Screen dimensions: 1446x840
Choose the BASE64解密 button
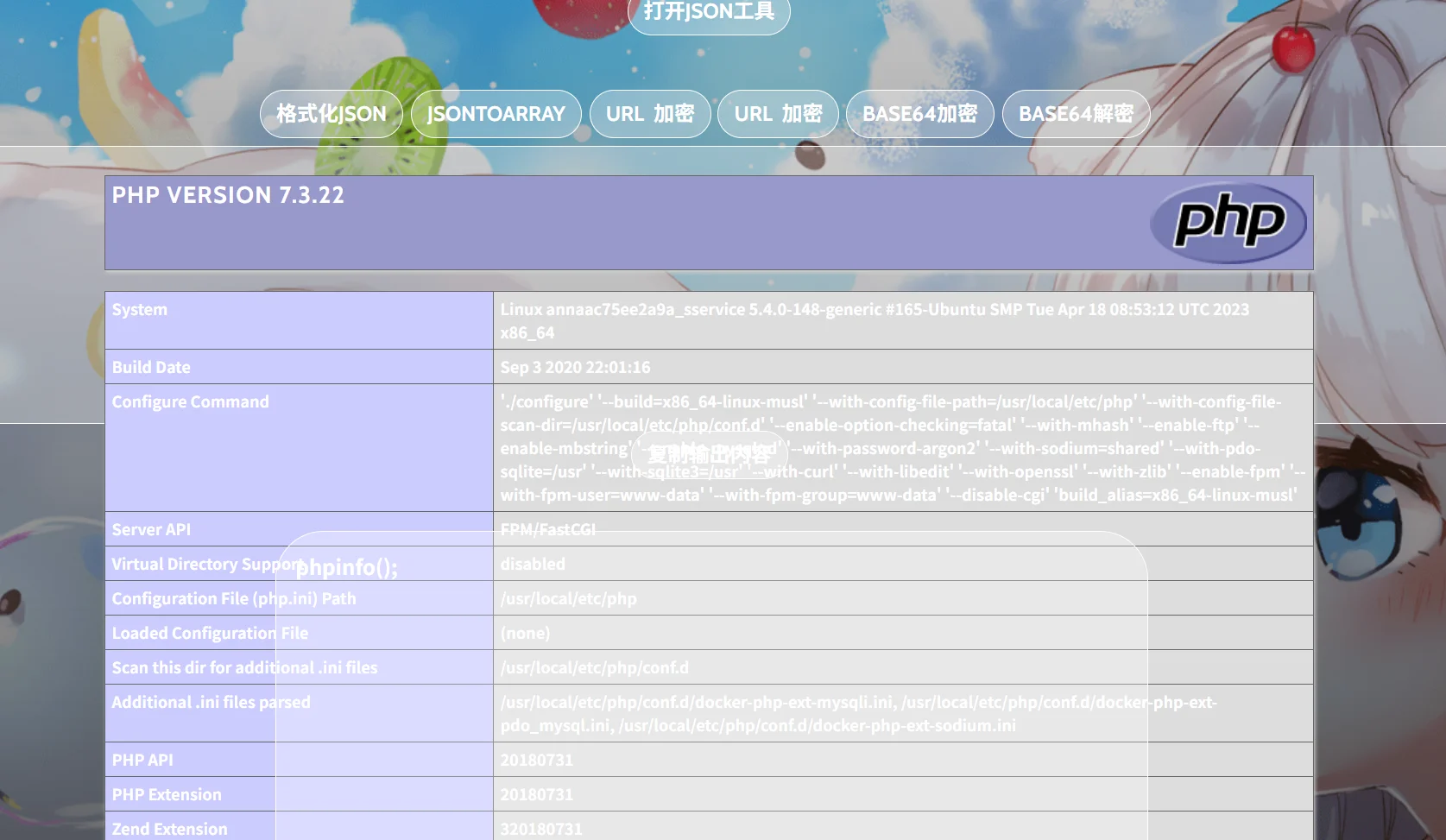click(x=1076, y=114)
